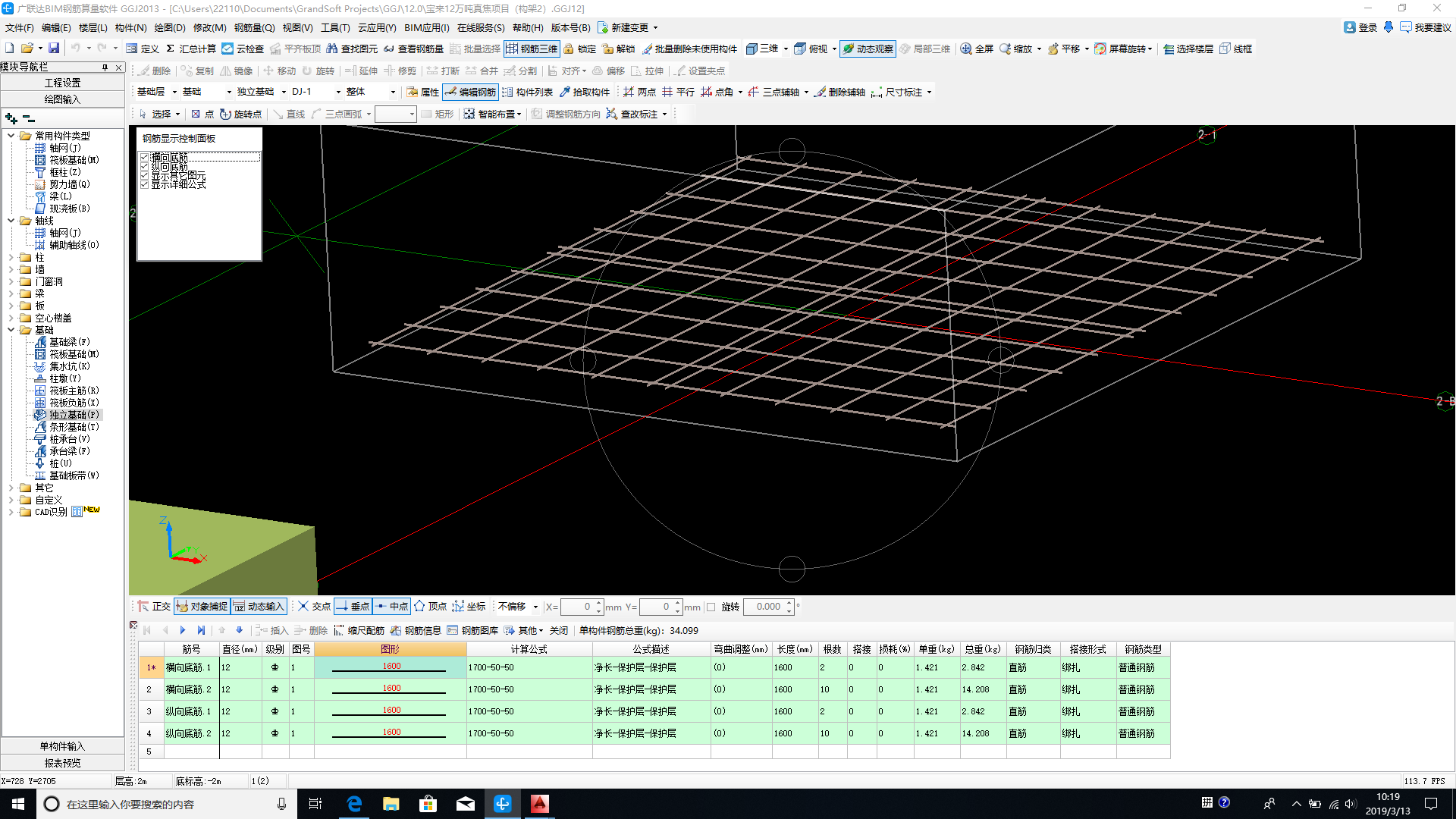
Task: Toggle 钢筋三维 rebar 3D view
Action: (532, 49)
